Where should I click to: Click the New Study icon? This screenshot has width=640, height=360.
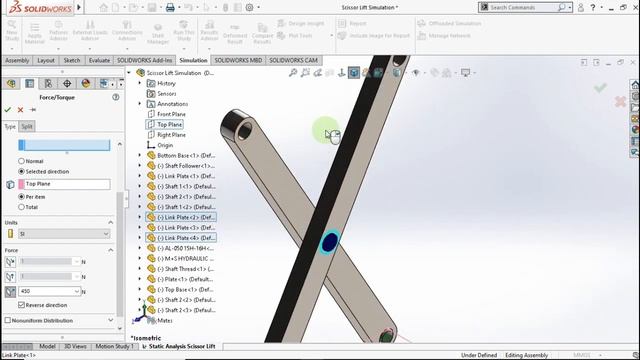pyautogui.click(x=12, y=31)
